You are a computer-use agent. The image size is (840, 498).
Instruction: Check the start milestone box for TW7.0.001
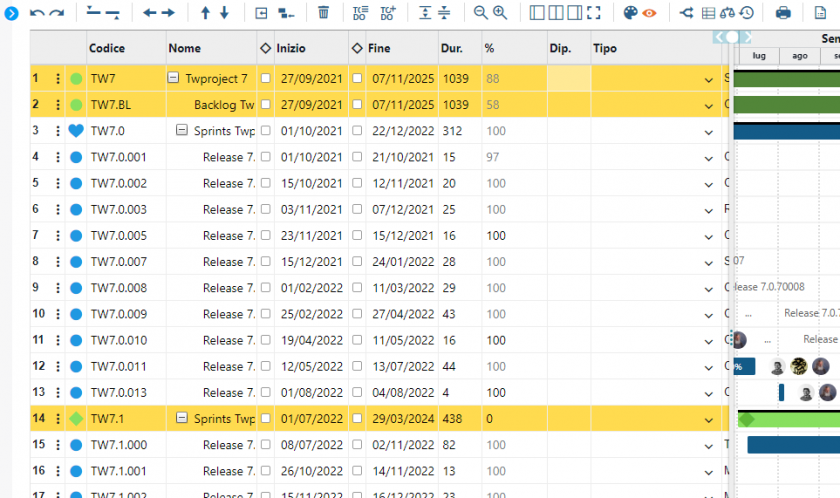(x=266, y=157)
